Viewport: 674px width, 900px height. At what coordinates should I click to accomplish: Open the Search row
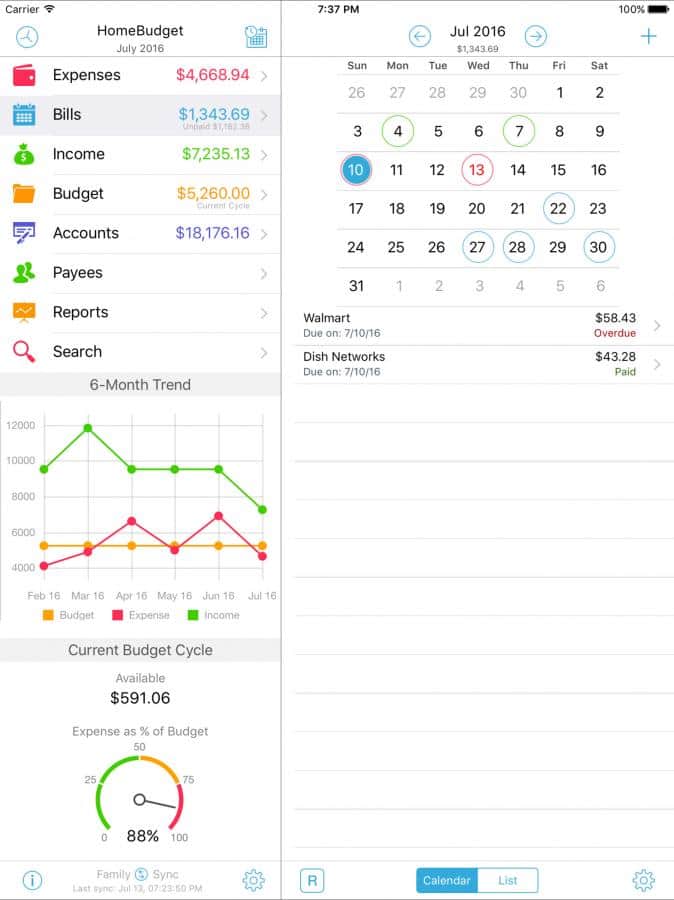pos(140,352)
